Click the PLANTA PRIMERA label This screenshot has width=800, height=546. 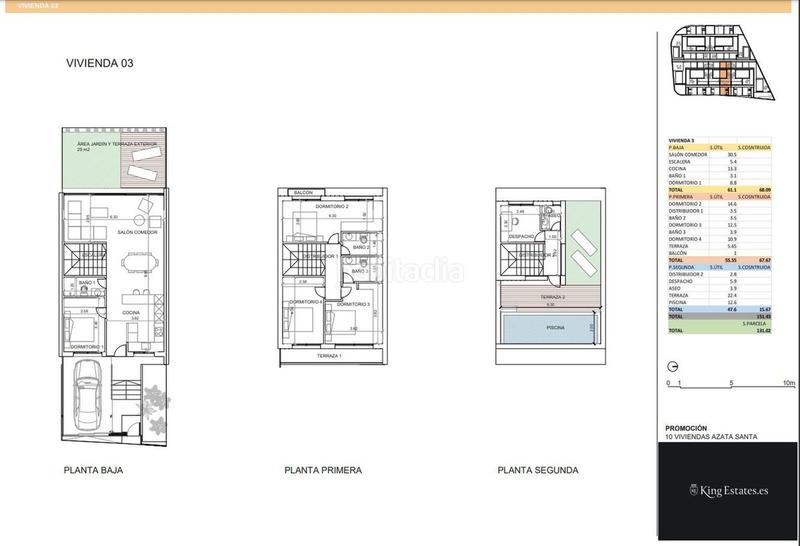coord(323,470)
